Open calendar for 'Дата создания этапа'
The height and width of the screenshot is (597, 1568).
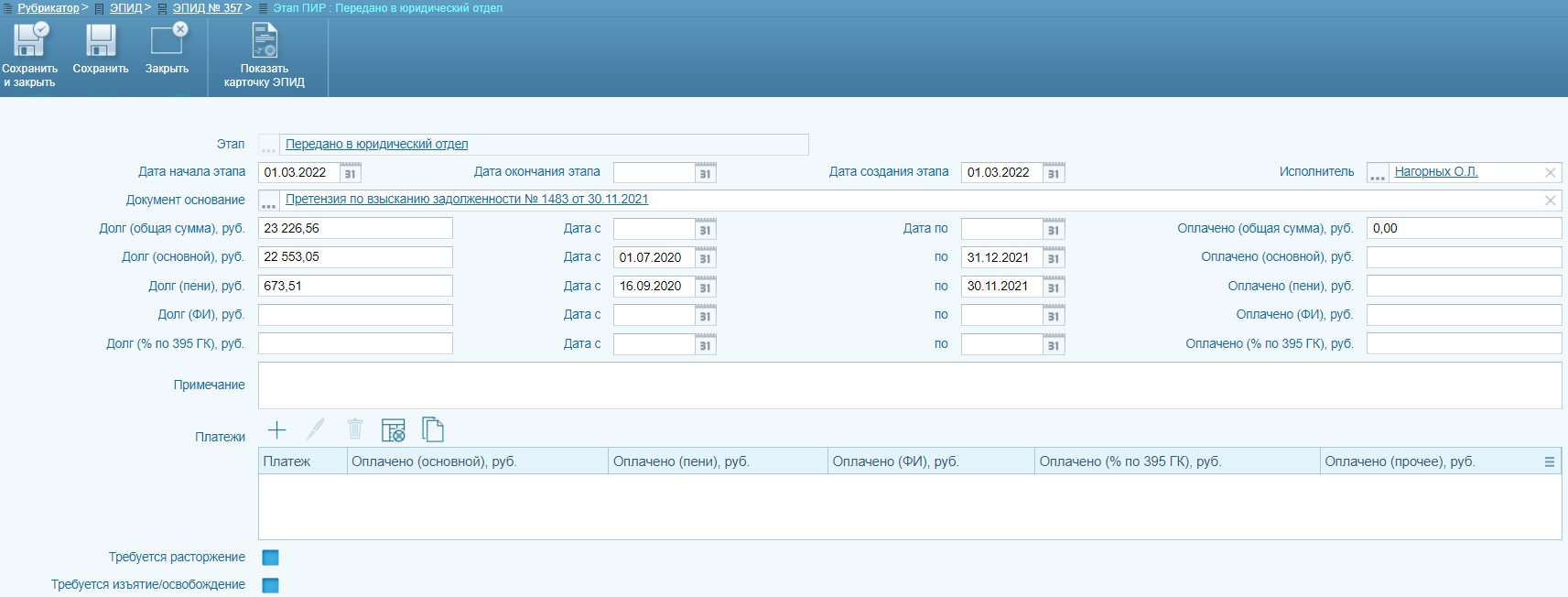[x=1054, y=173]
